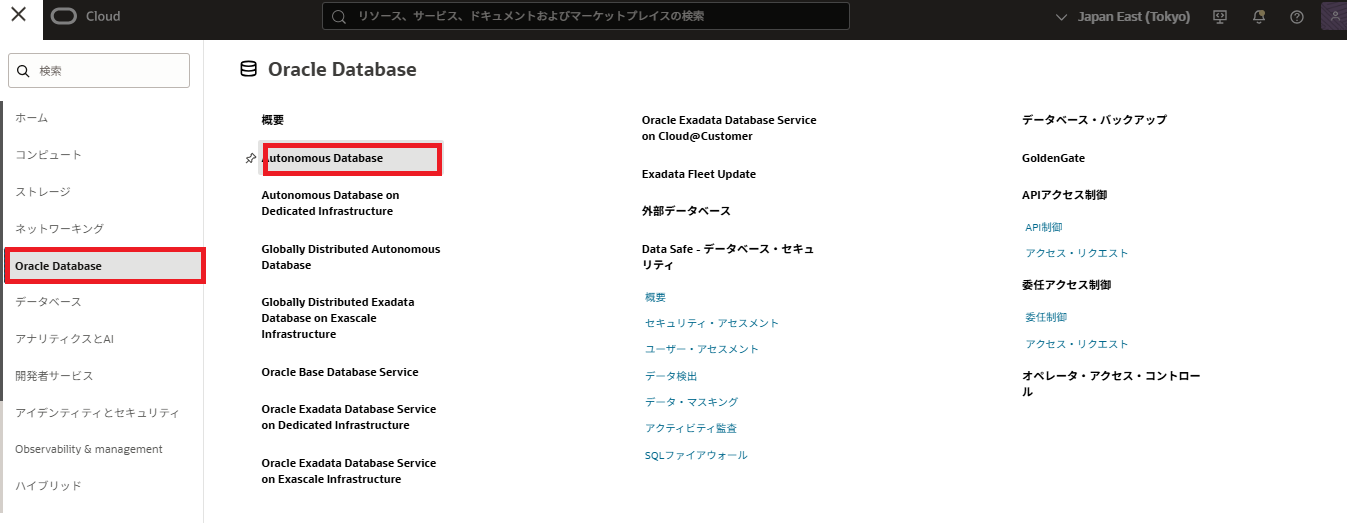
Task: Open APIアクセス制御 heading
Action: (x=1064, y=195)
